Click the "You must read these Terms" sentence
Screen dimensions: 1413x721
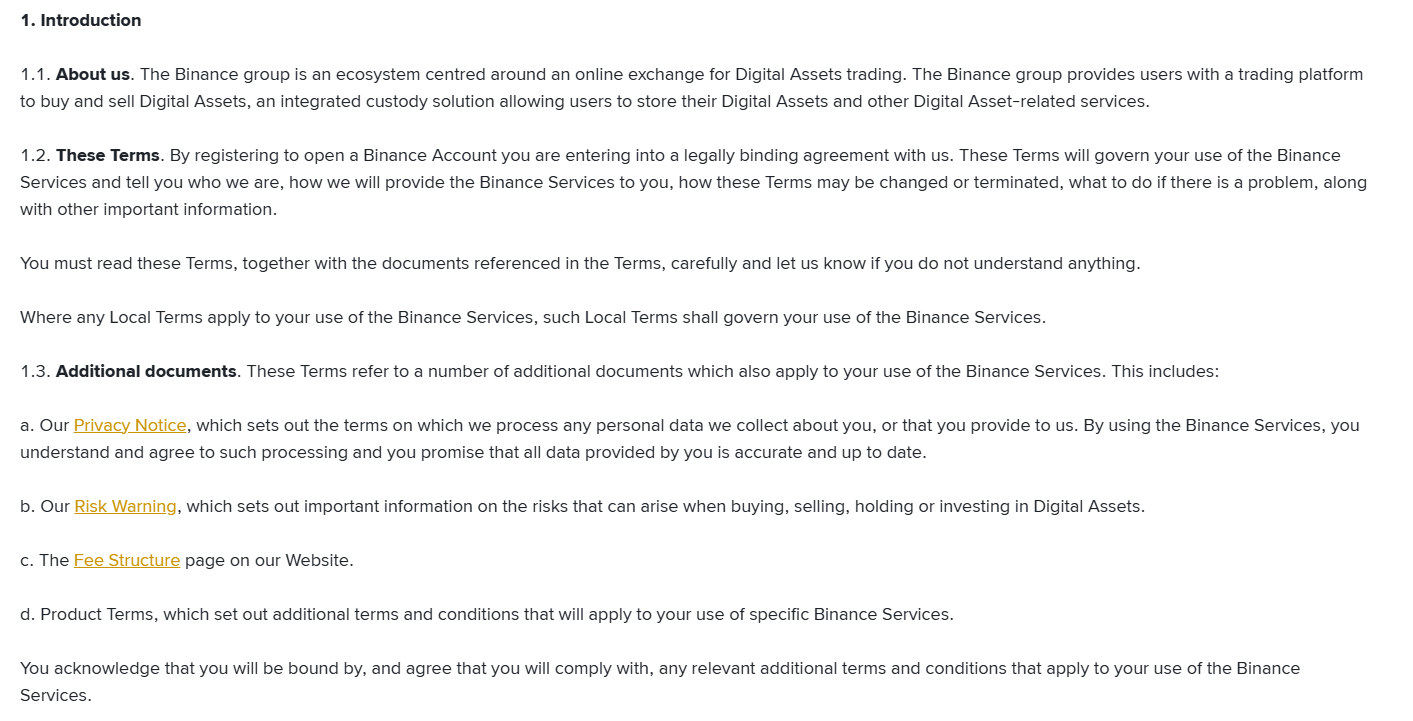pos(580,263)
